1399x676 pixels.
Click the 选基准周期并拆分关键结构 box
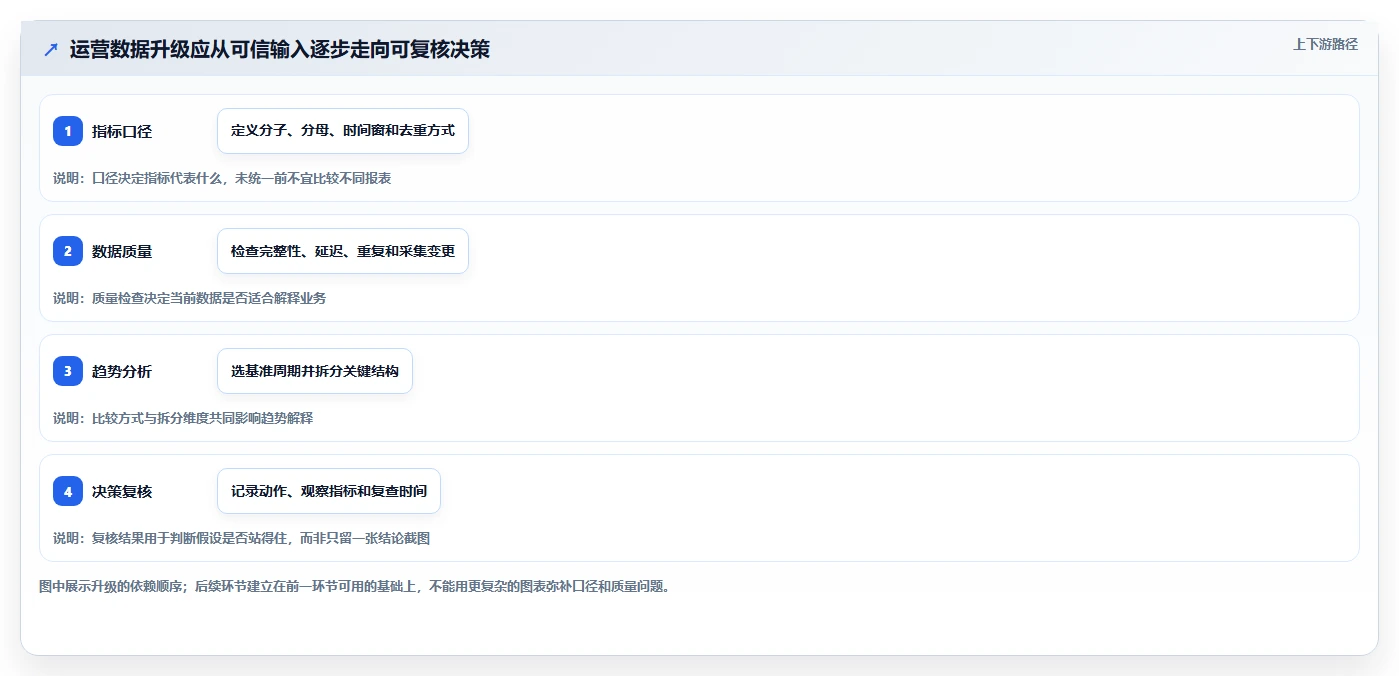(x=315, y=371)
